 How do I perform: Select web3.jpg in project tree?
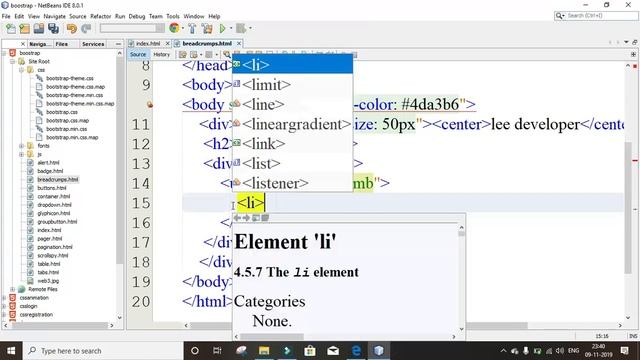click(48, 281)
